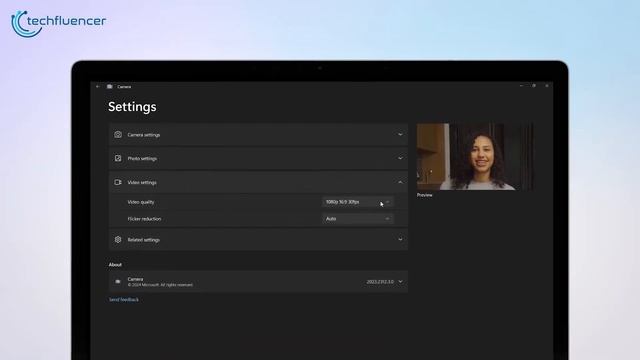Click the Camera title text in title bar

point(124,87)
